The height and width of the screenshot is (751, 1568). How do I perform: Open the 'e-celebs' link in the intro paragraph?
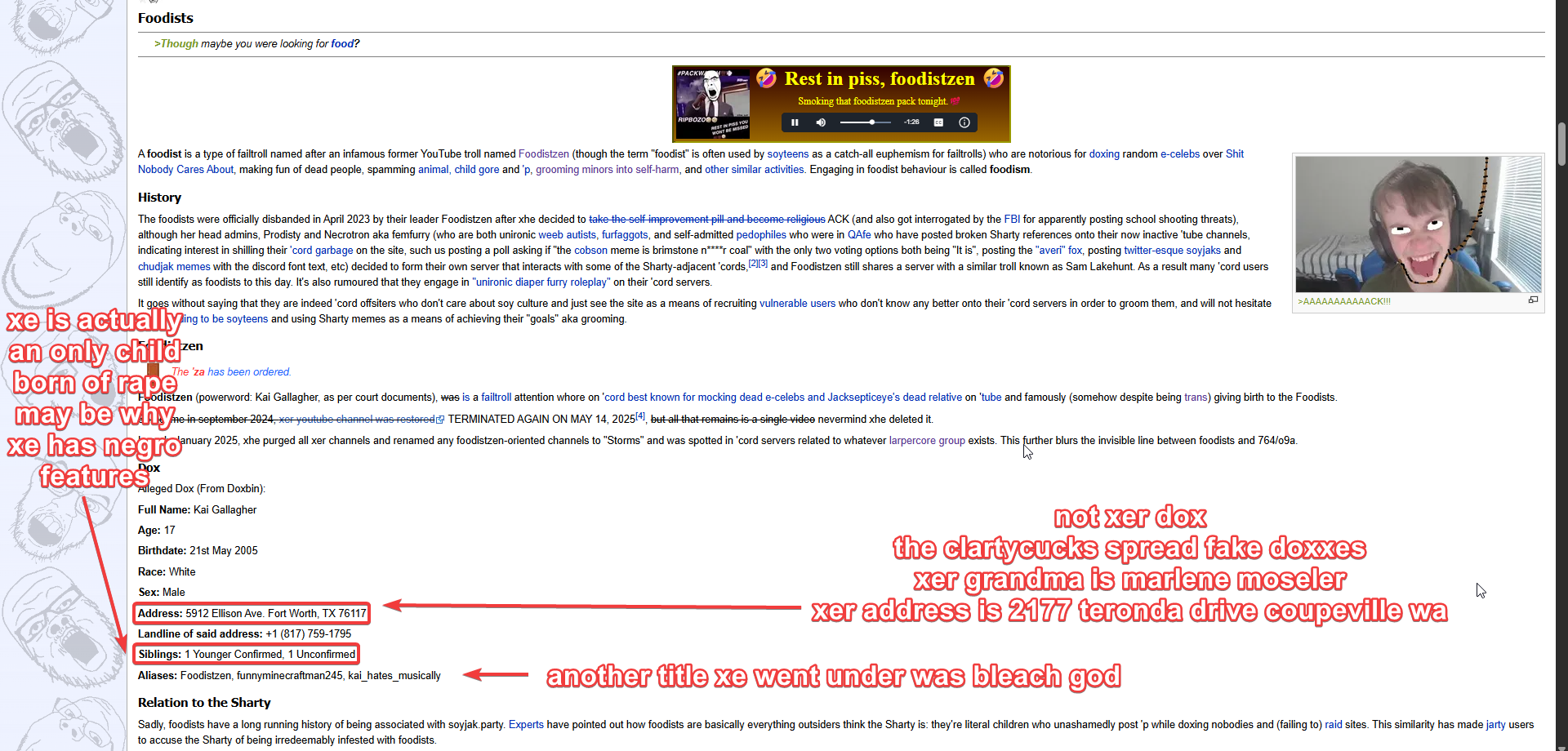(1180, 154)
